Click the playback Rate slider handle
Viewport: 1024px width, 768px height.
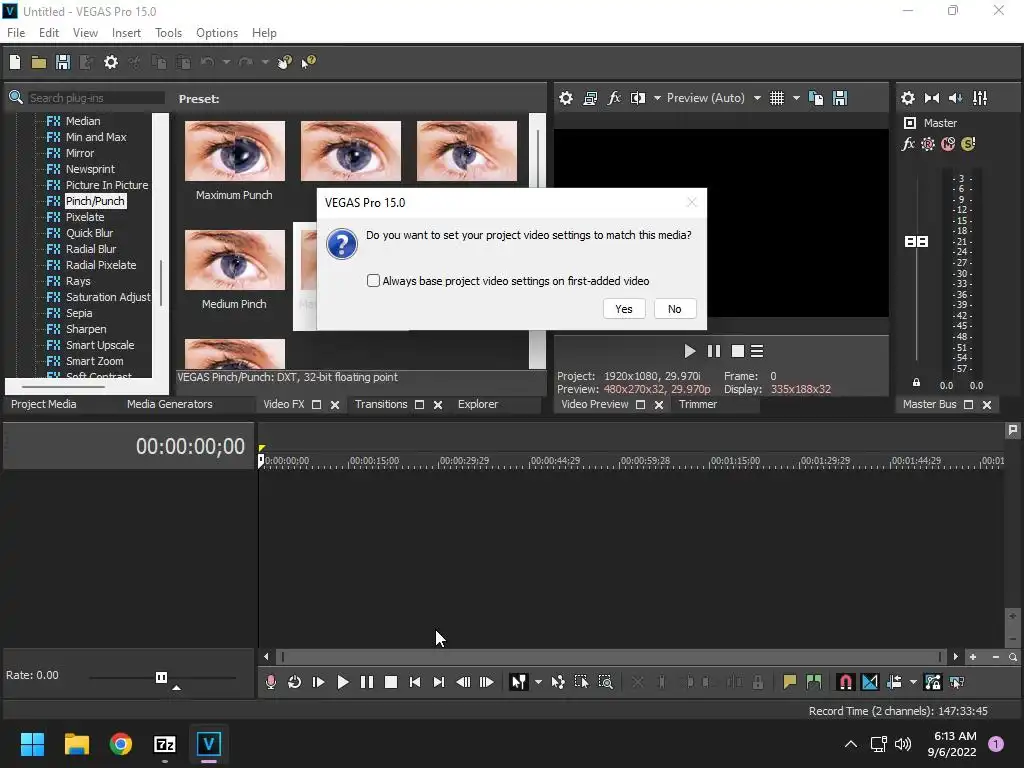coord(161,677)
